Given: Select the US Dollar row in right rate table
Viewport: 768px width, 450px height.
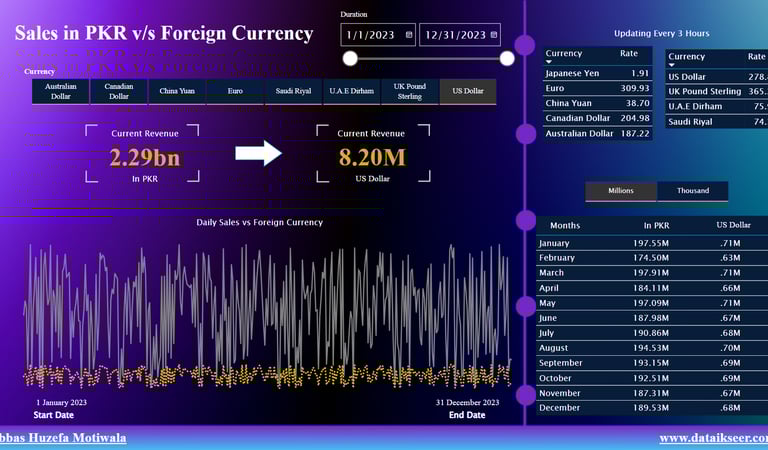Looking at the screenshot, I should [x=717, y=77].
